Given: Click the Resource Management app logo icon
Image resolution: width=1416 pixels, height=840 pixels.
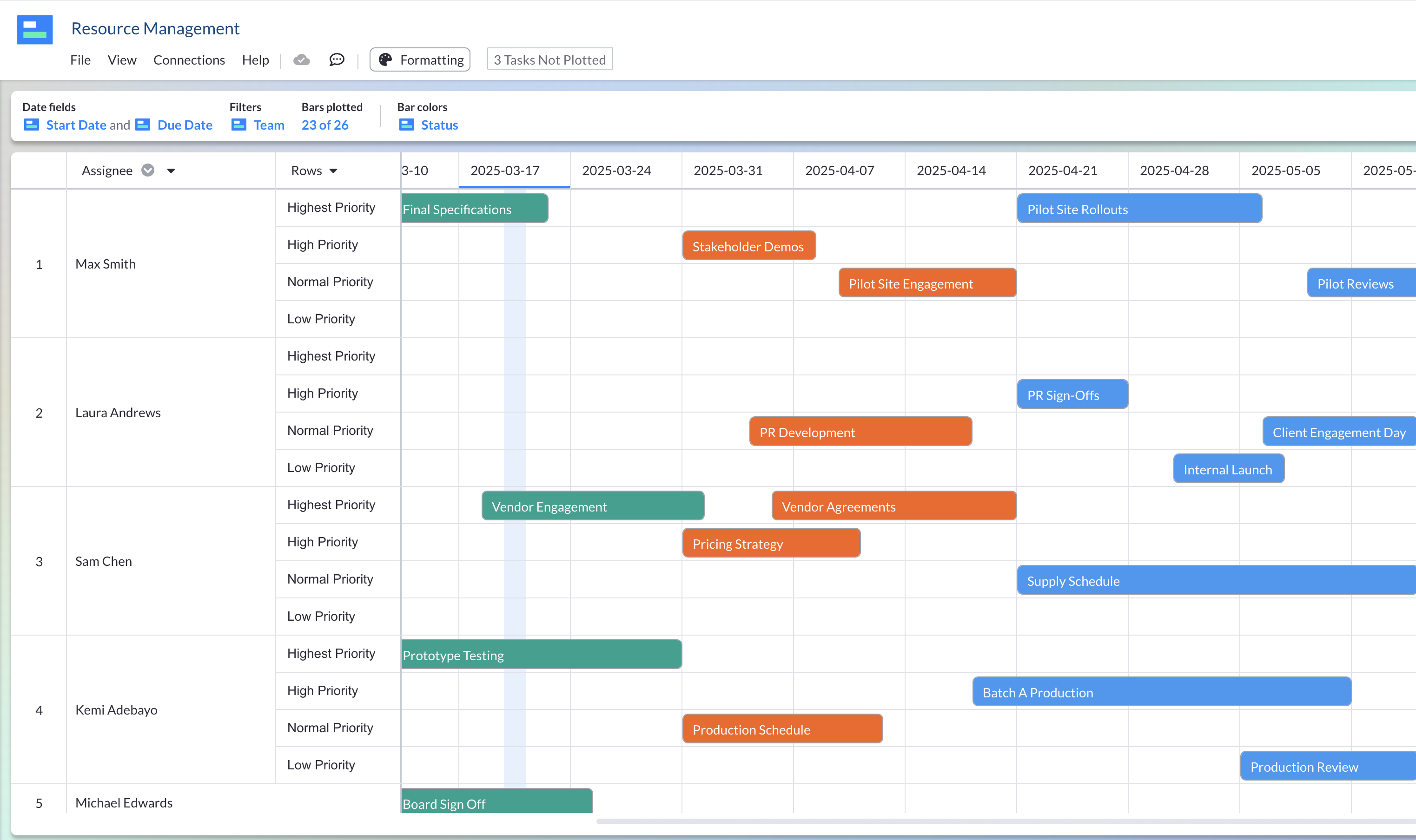Looking at the screenshot, I should [35, 29].
